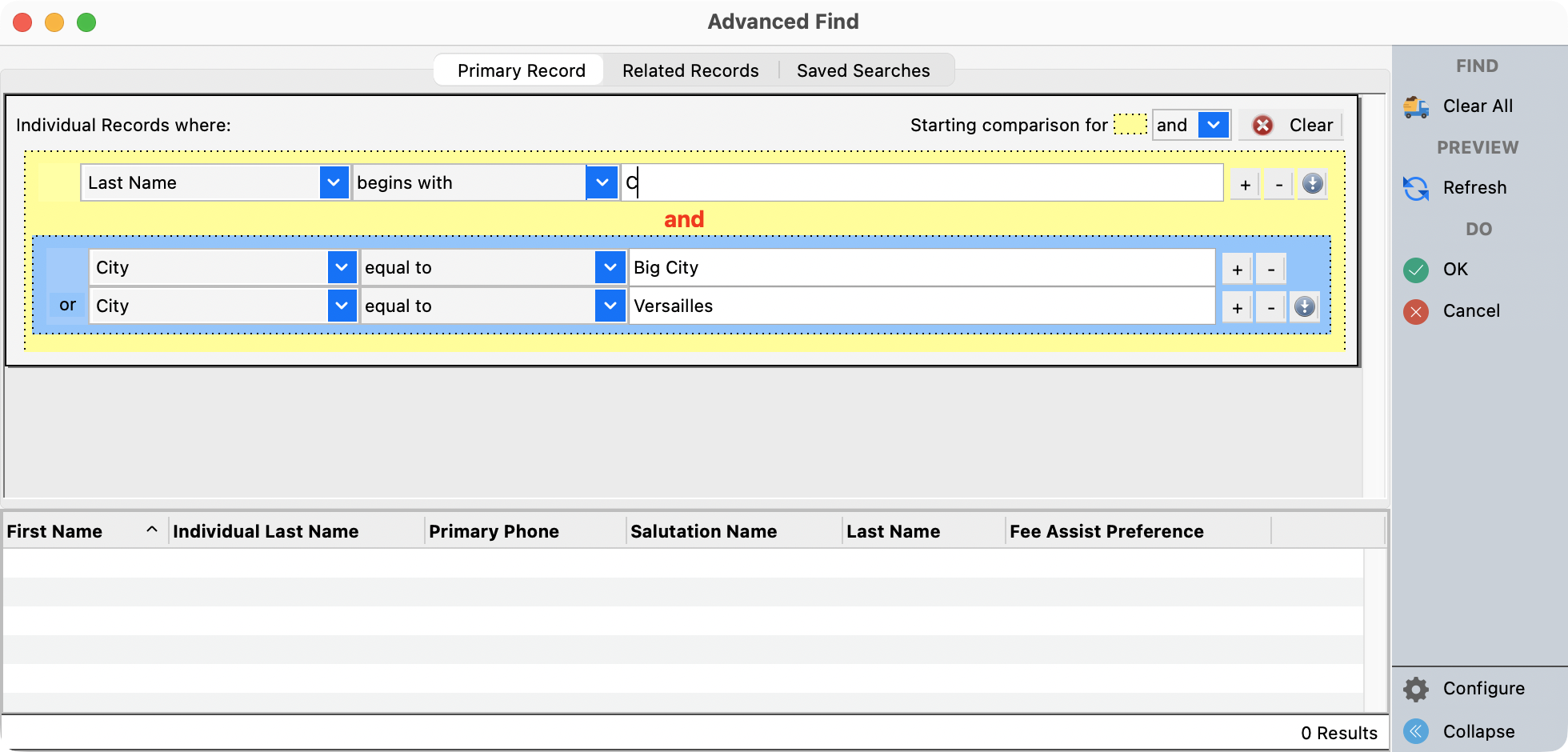Click the Versailles value input field
This screenshot has height=752, width=1568.
(922, 306)
